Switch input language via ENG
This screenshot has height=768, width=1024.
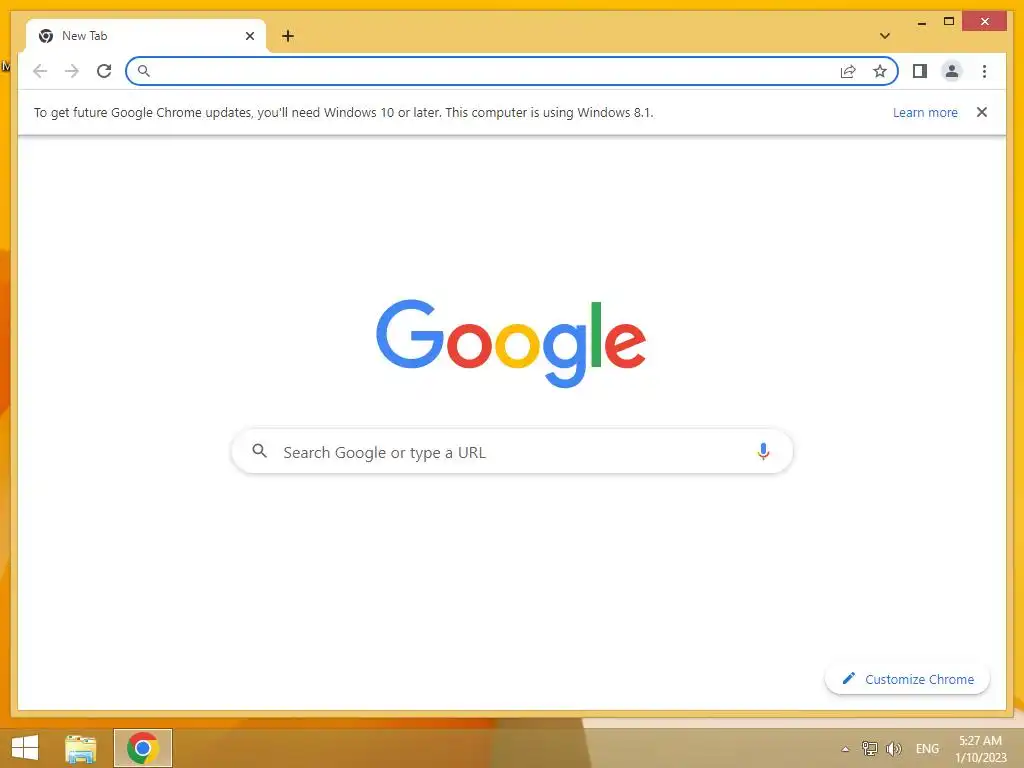tap(927, 748)
